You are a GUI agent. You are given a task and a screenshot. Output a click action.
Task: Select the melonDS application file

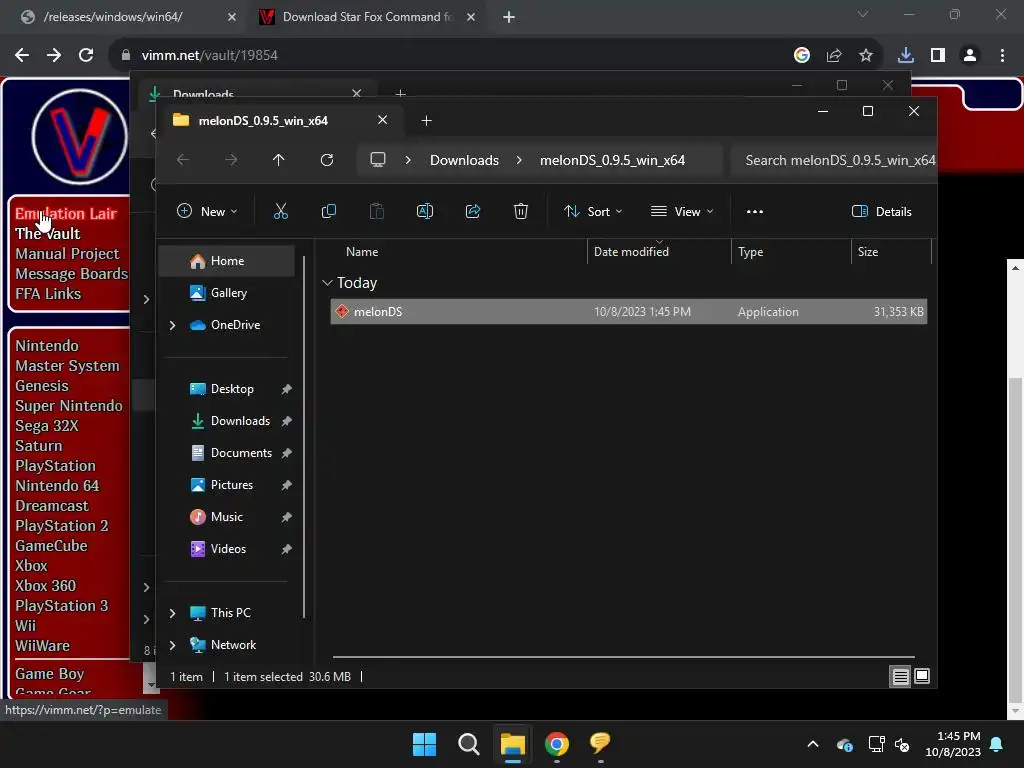coord(628,312)
